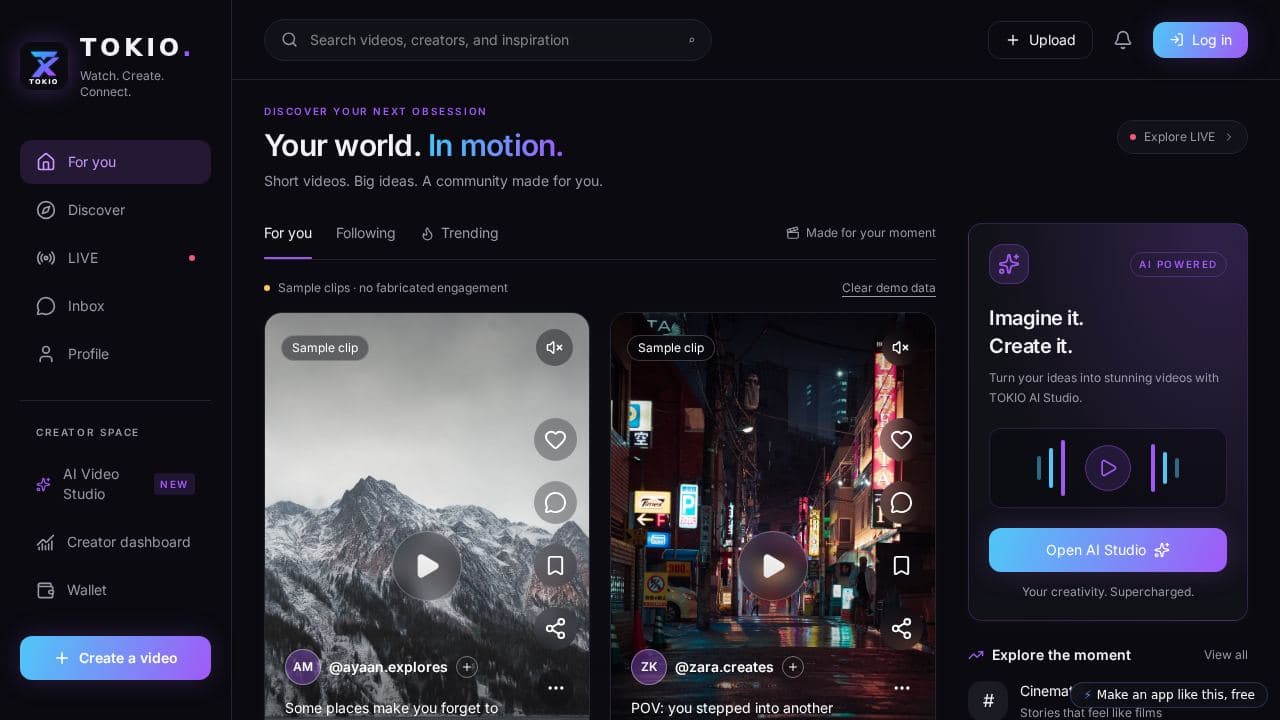This screenshot has height=720, width=1280.
Task: Play the AI Studio audio preview
Action: point(1108,468)
